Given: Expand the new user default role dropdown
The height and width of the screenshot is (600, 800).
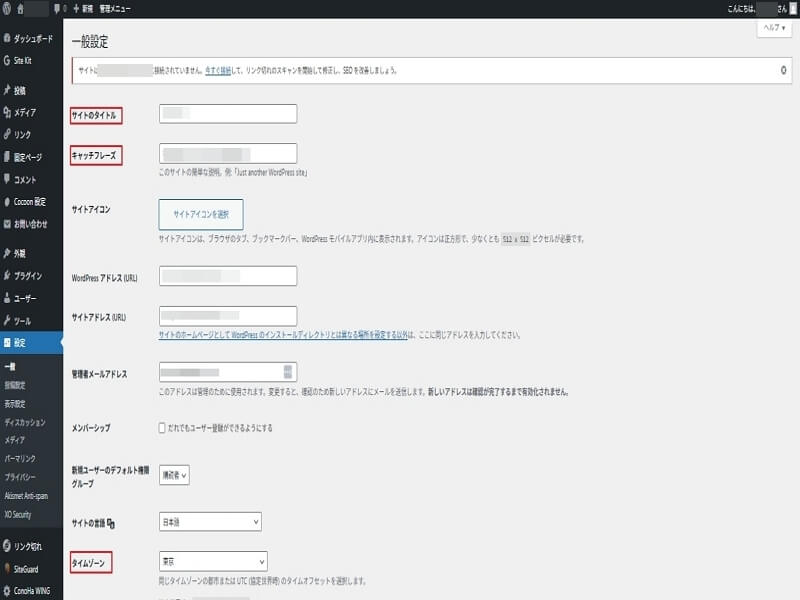Looking at the screenshot, I should pyautogui.click(x=175, y=476).
